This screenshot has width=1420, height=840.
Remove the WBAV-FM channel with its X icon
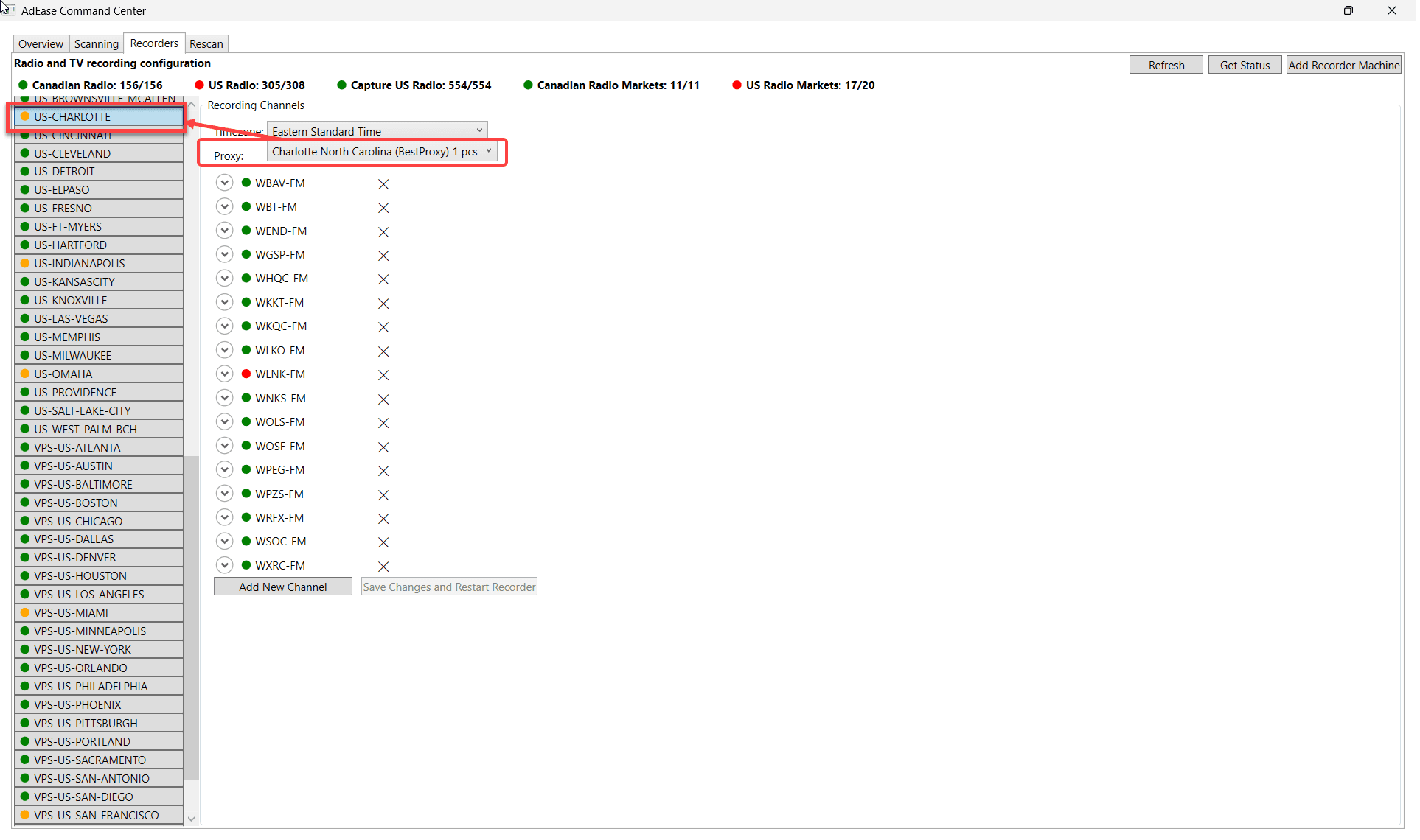click(383, 184)
